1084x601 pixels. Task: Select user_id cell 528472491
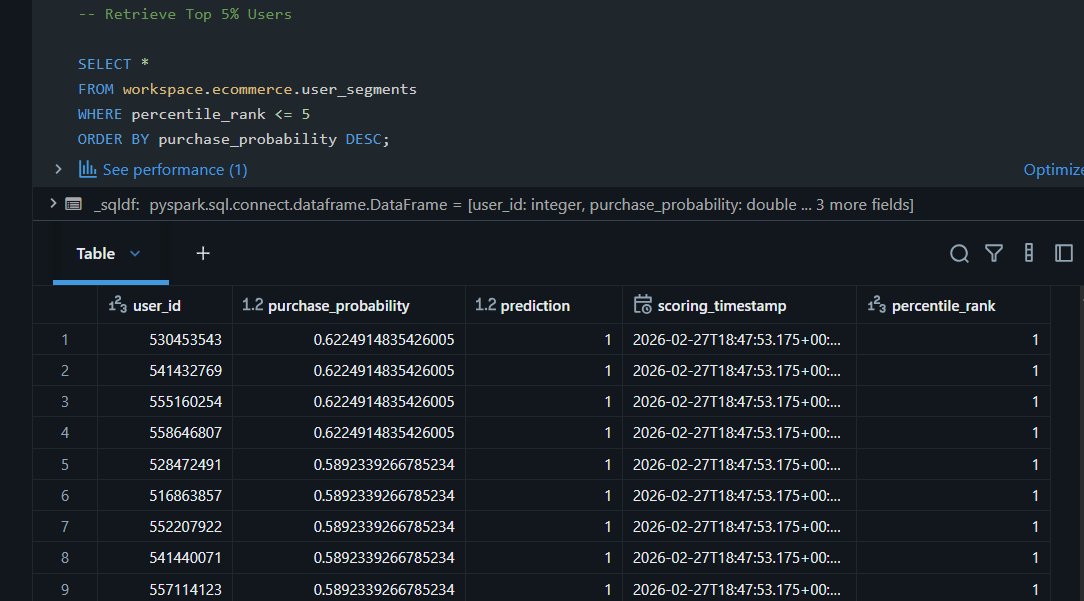click(x=185, y=465)
